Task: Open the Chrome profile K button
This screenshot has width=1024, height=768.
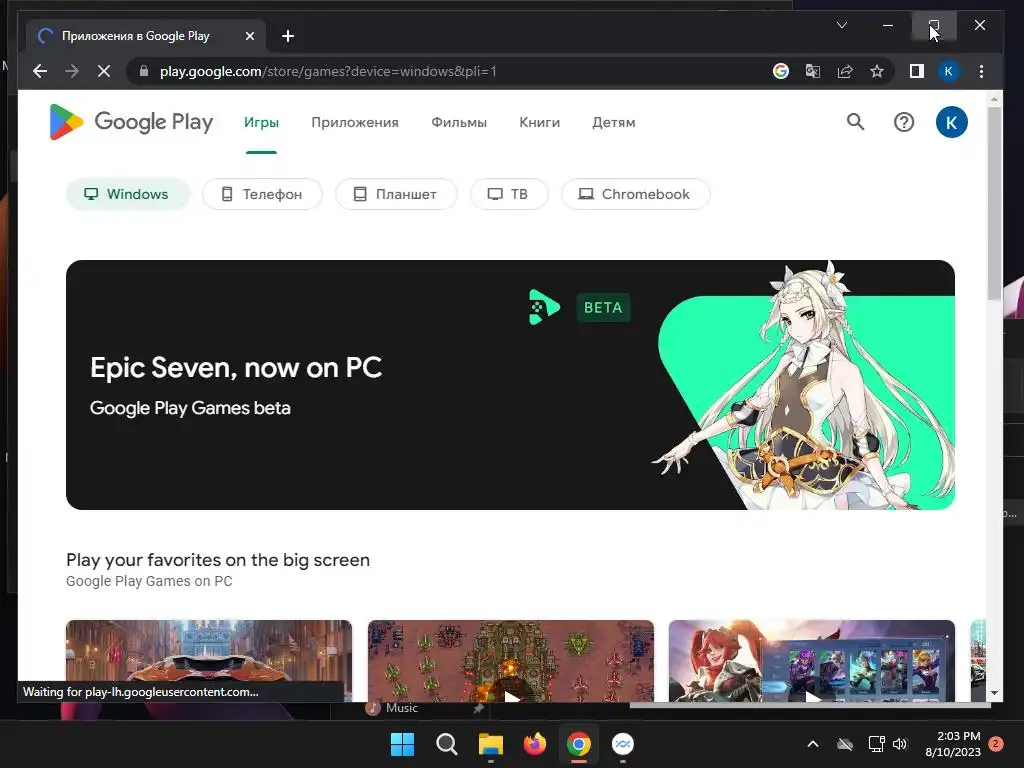Action: (948, 71)
